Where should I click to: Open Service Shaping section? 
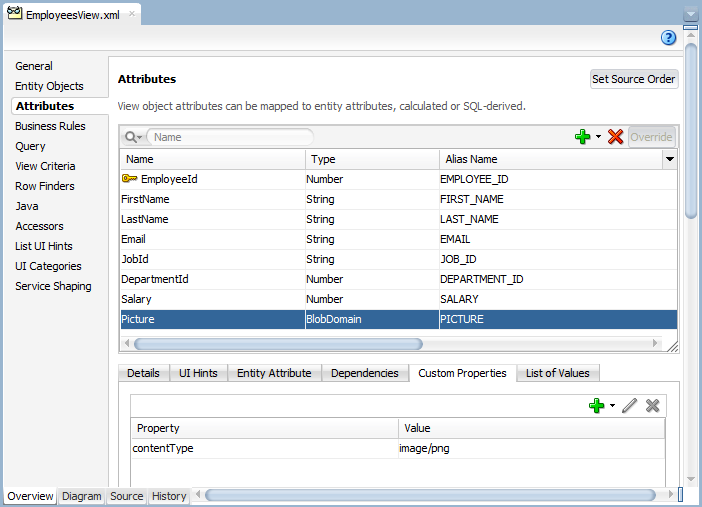click(53, 286)
